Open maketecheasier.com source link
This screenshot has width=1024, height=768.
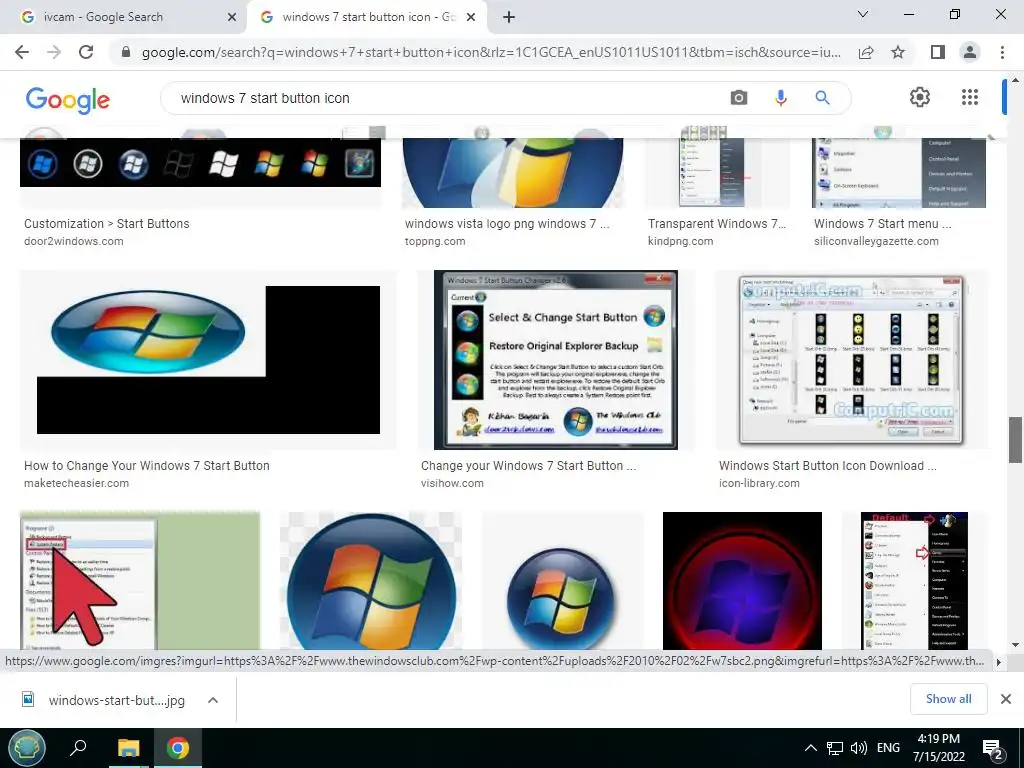pos(76,483)
